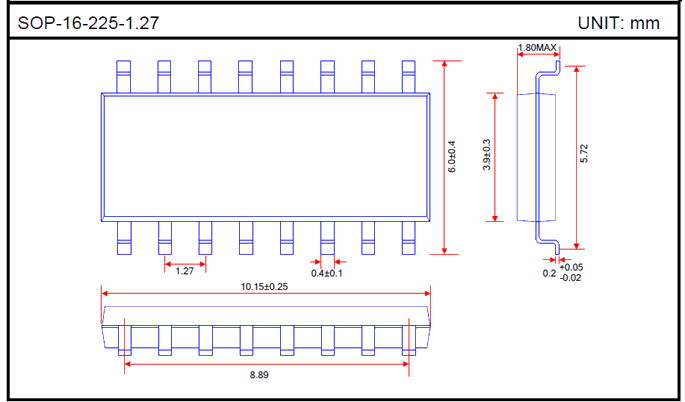Select the 3.9±0.3 body width dimension

coord(487,156)
